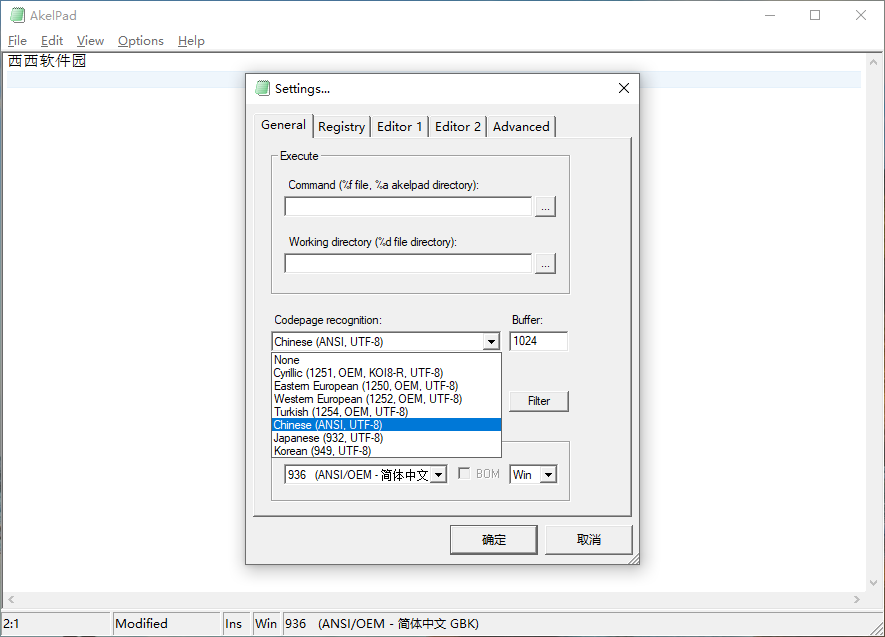Viewport: 885px width, 637px height.
Task: Click the horizontal scrollbar right arrow
Action: point(857,599)
